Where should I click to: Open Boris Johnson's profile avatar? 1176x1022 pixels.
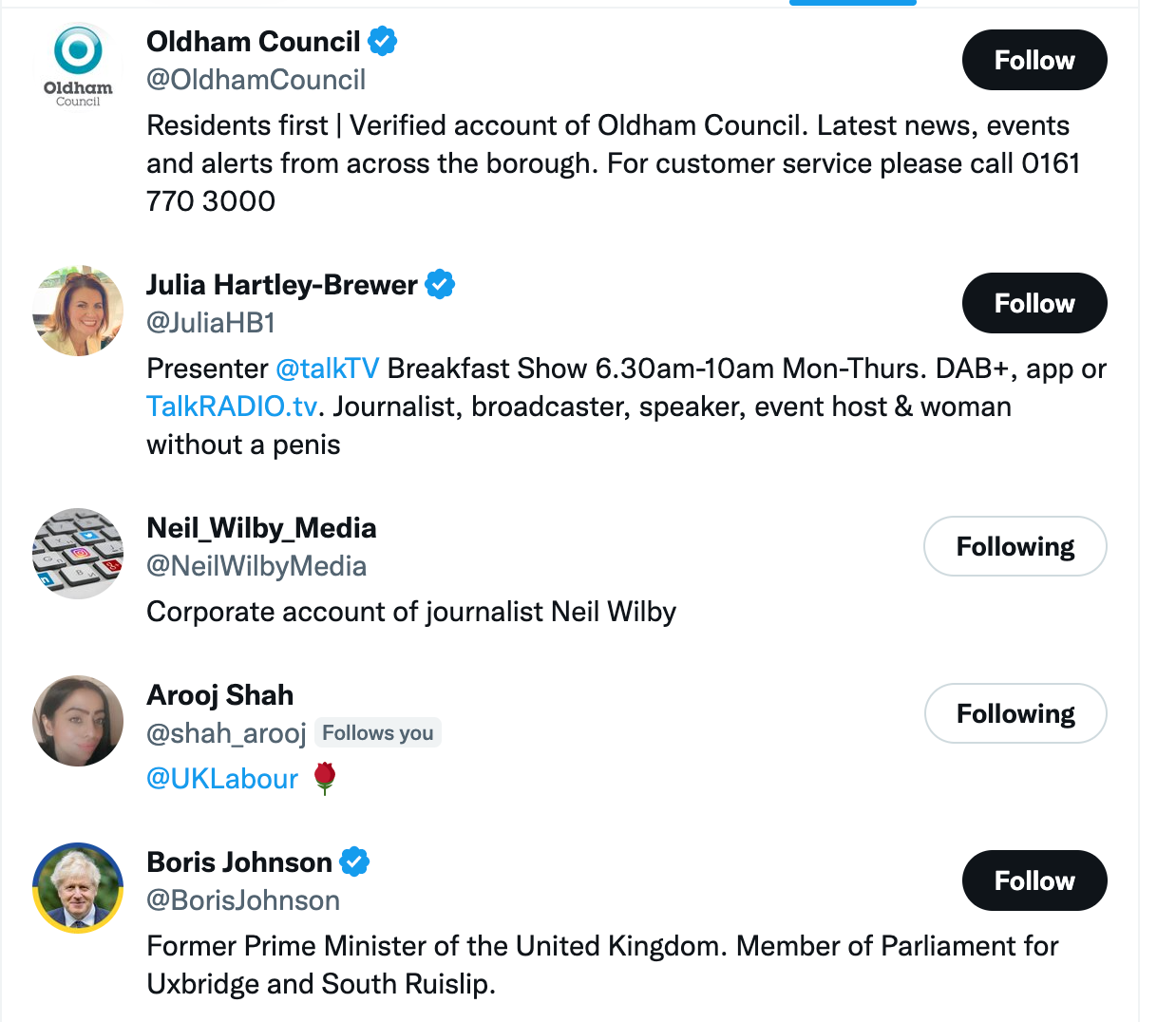tap(78, 888)
